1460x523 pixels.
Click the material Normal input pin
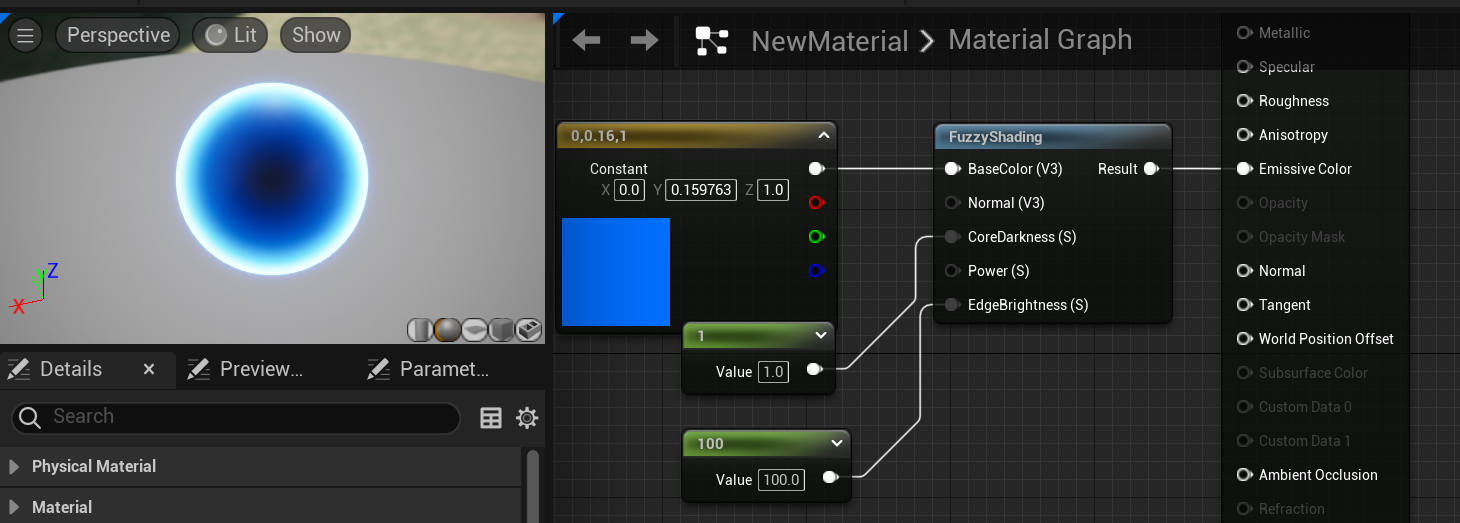click(1244, 271)
